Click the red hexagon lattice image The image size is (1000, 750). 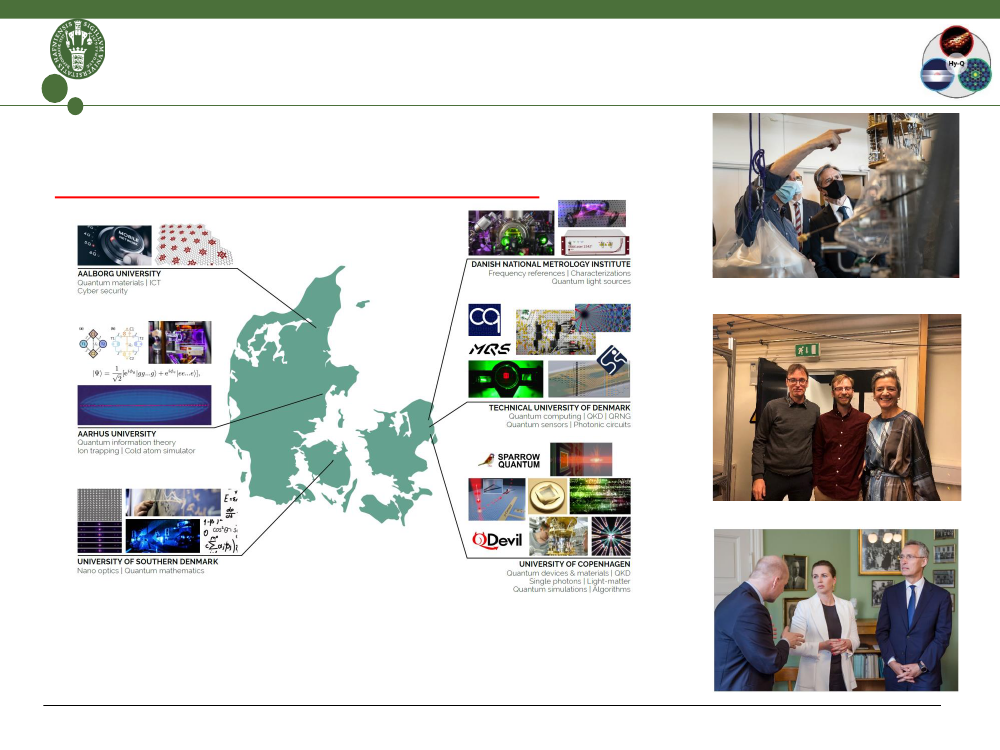click(x=195, y=244)
